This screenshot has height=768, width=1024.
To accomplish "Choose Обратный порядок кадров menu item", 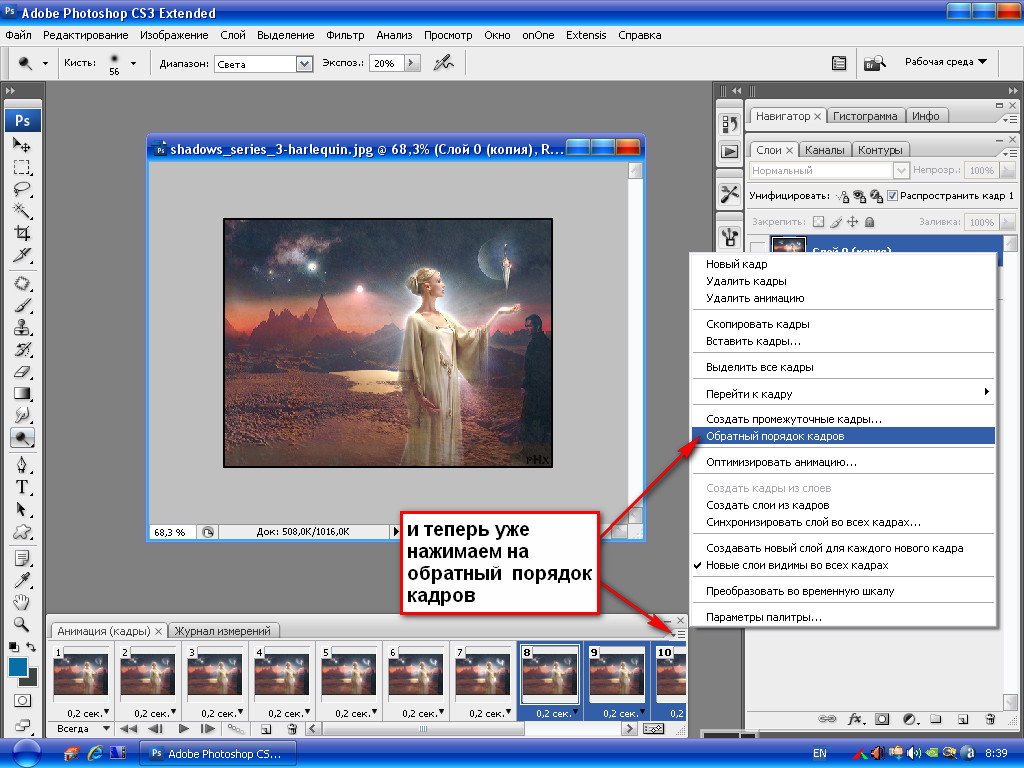I will pyautogui.click(x=843, y=436).
